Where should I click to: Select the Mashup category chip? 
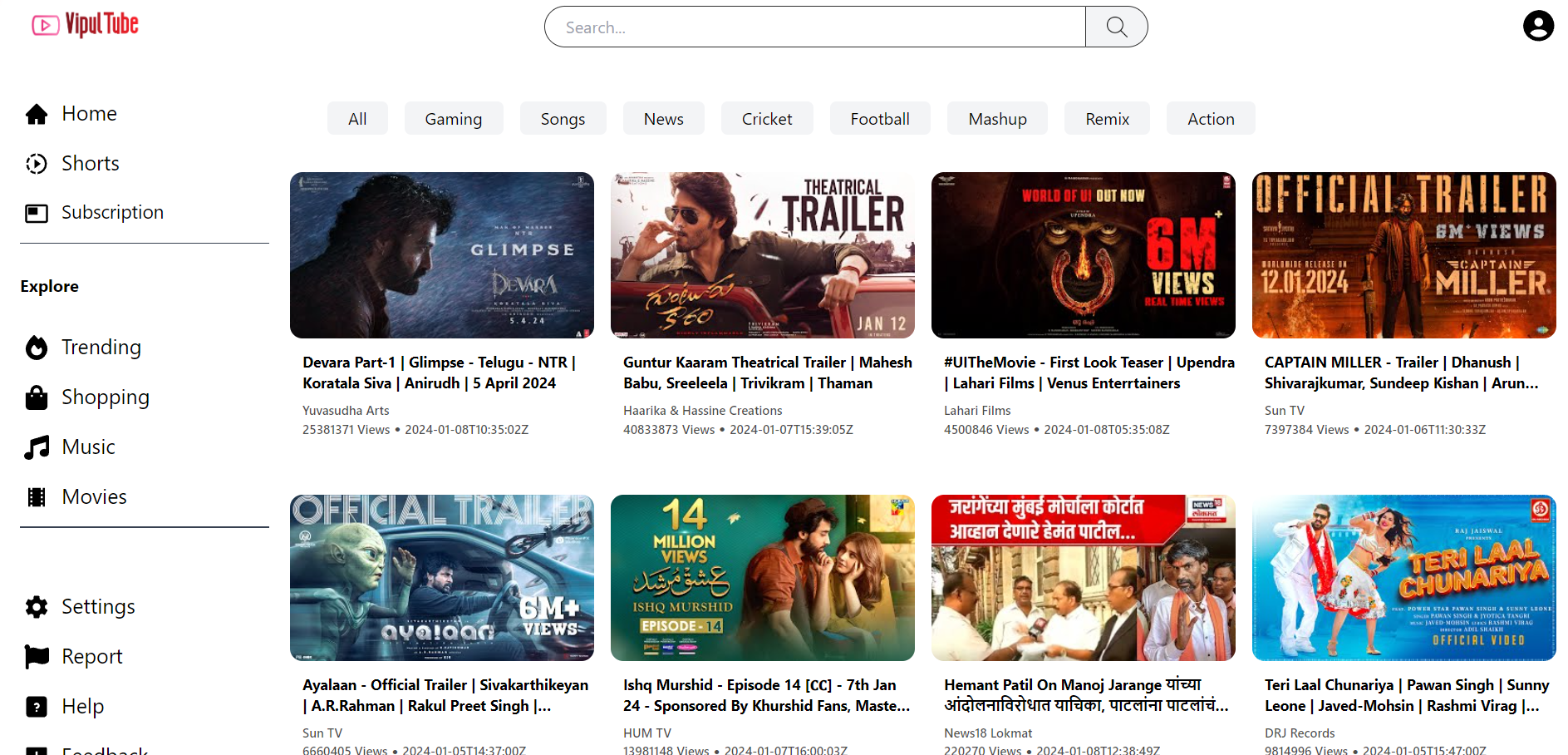click(998, 119)
